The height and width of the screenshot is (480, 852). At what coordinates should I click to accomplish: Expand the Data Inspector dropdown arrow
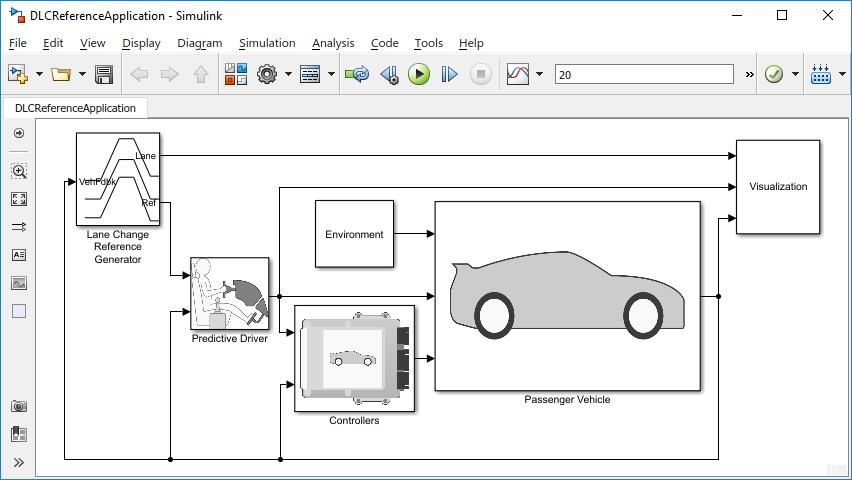click(540, 74)
